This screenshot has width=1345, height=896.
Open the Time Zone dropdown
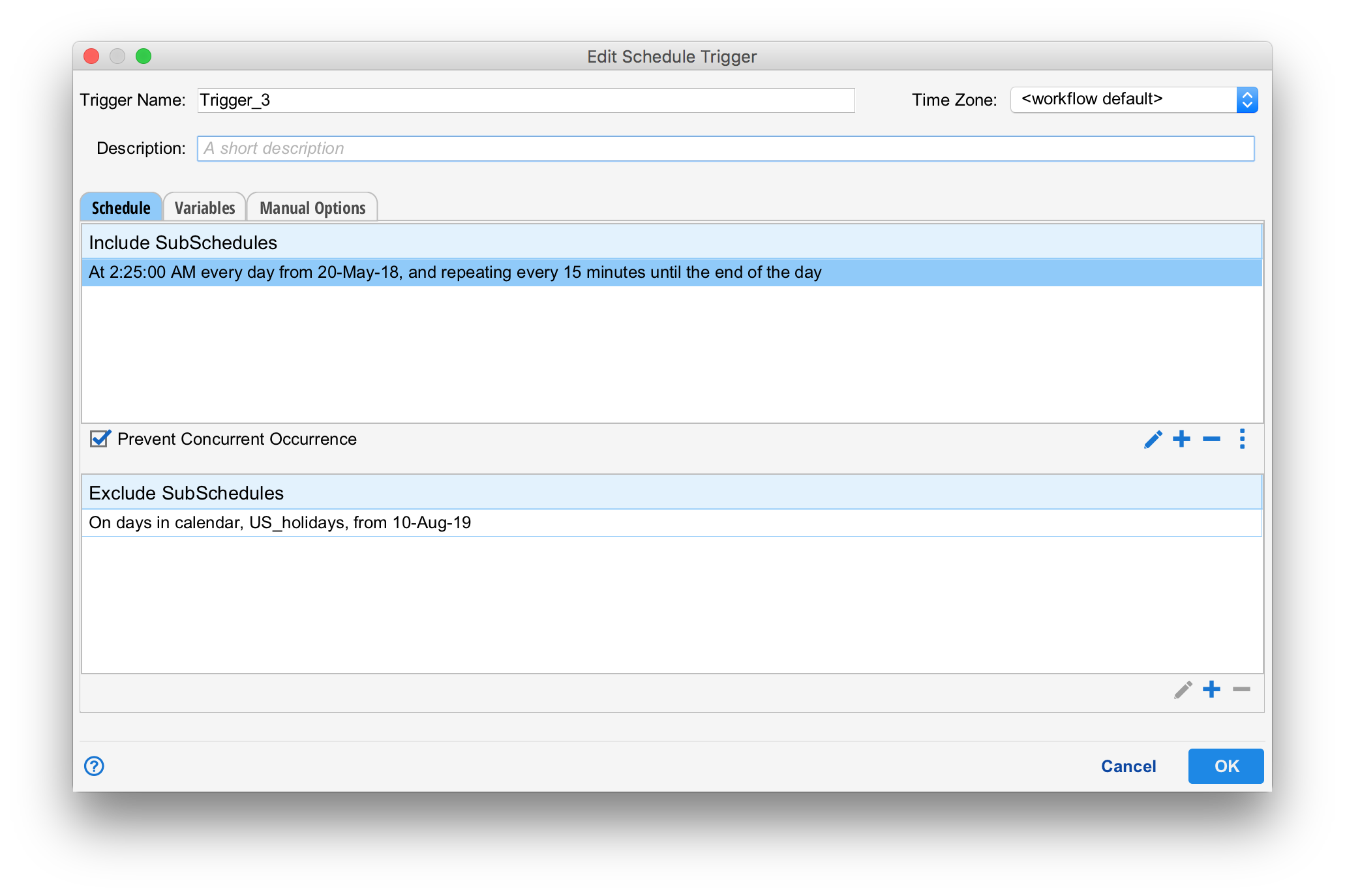pyautogui.click(x=1134, y=100)
